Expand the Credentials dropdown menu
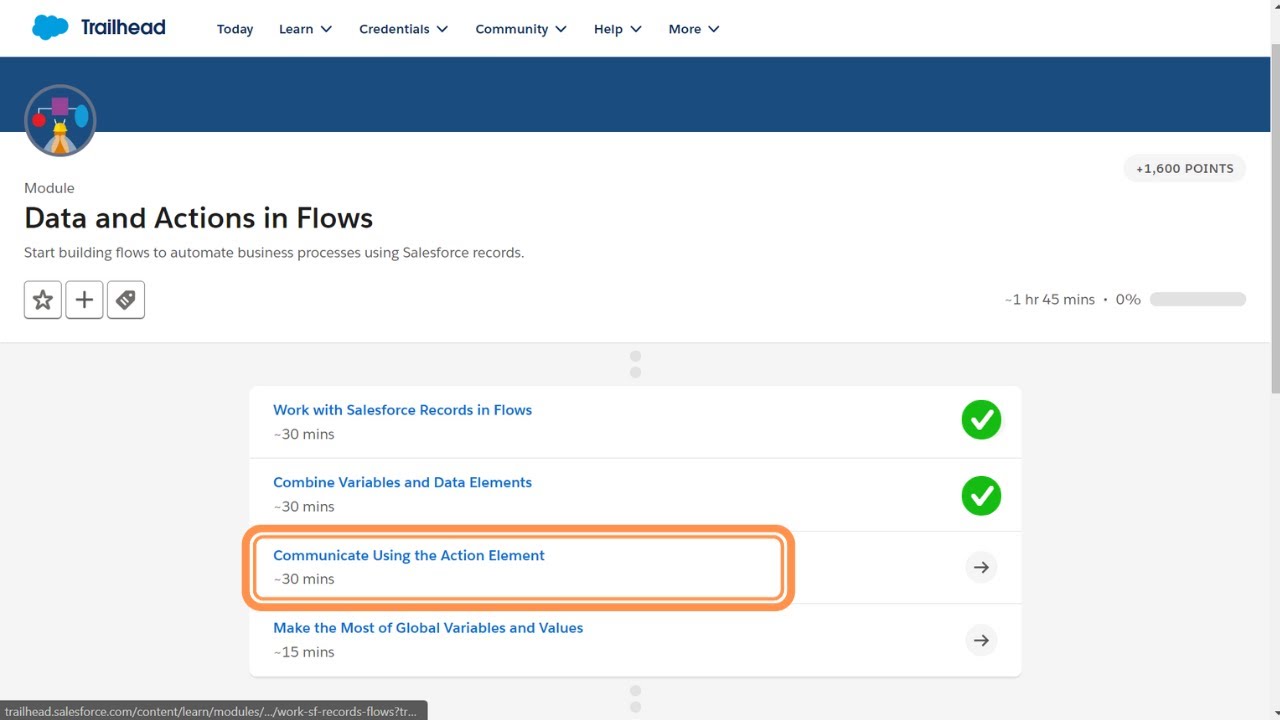Image resolution: width=1280 pixels, height=720 pixels. coord(403,29)
